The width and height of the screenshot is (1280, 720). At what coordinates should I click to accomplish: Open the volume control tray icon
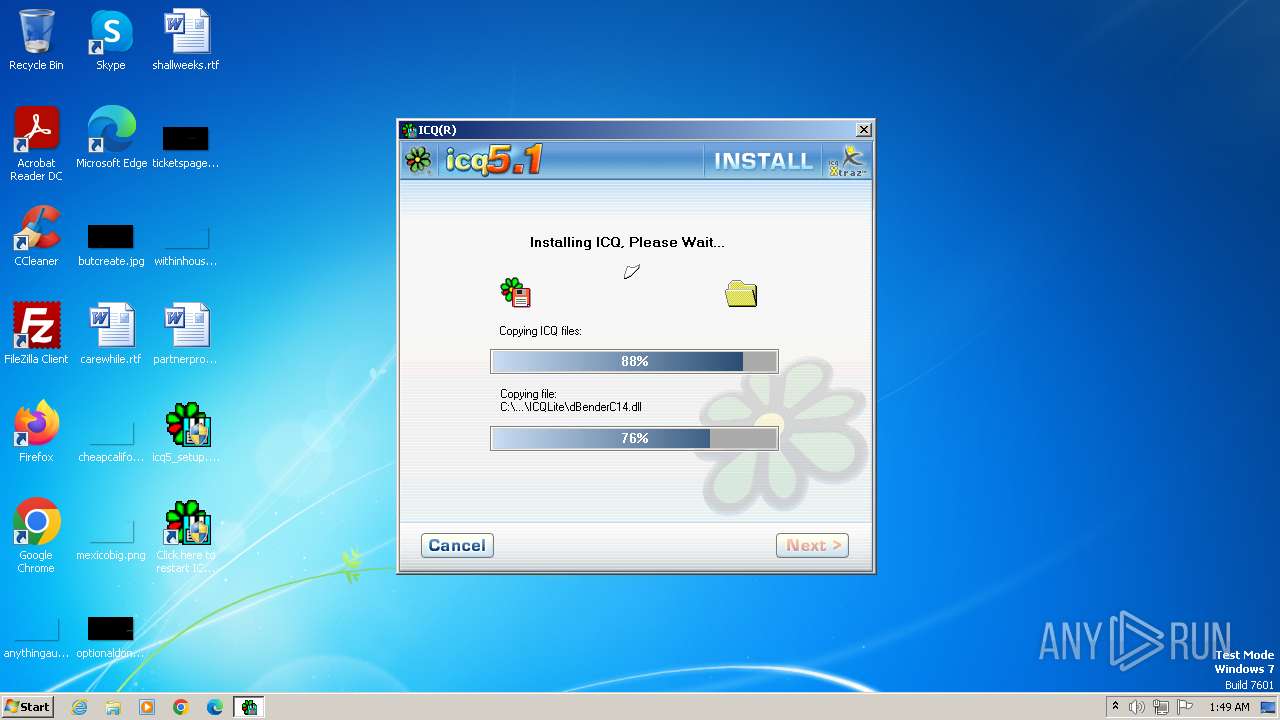coord(1137,707)
